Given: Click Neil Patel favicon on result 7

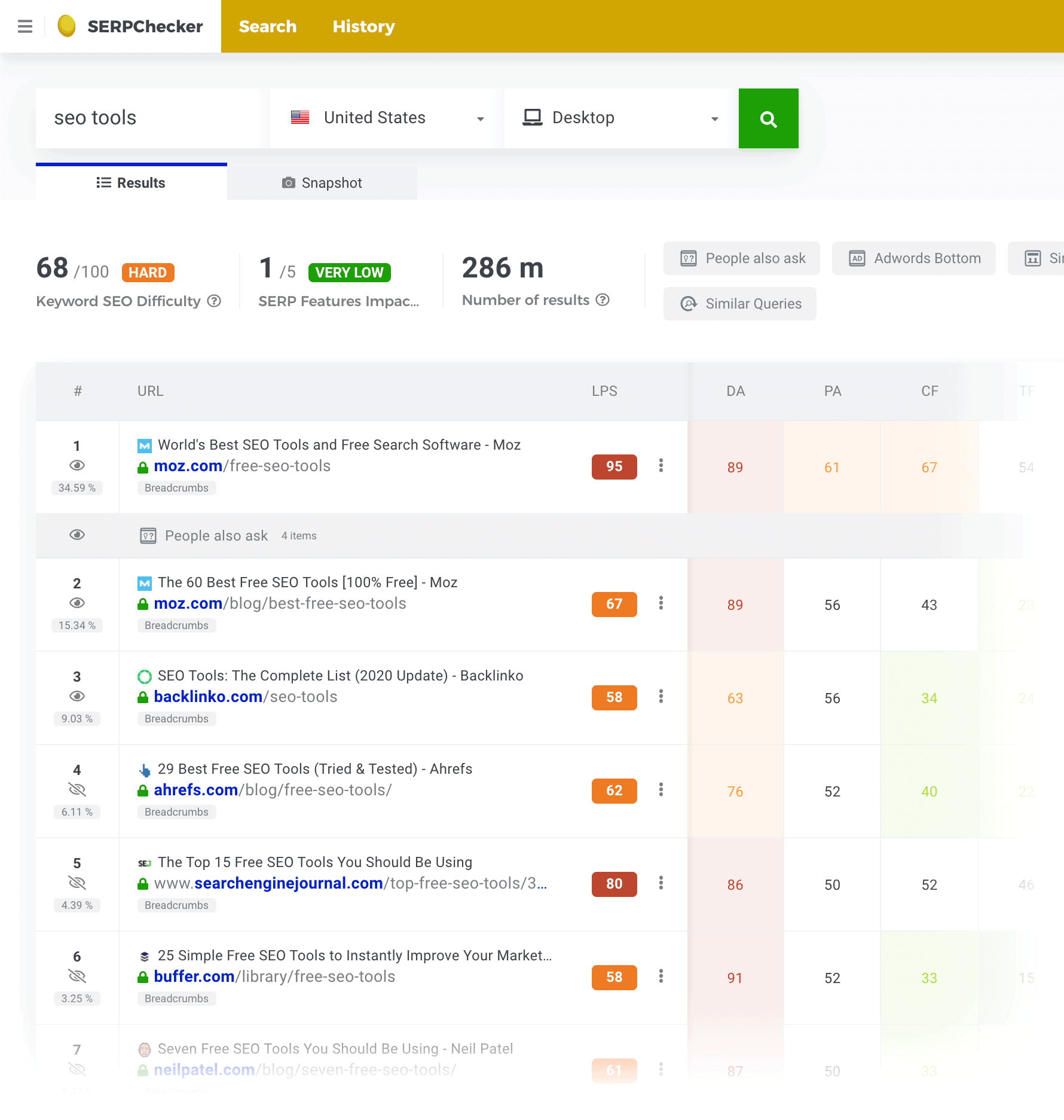Looking at the screenshot, I should pos(144,1049).
